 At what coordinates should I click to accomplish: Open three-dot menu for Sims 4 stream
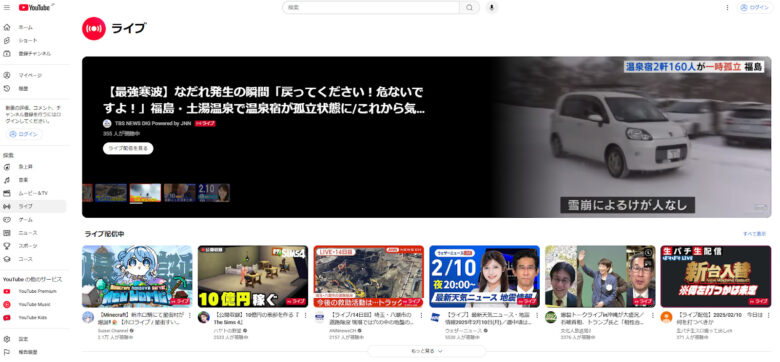(305, 315)
